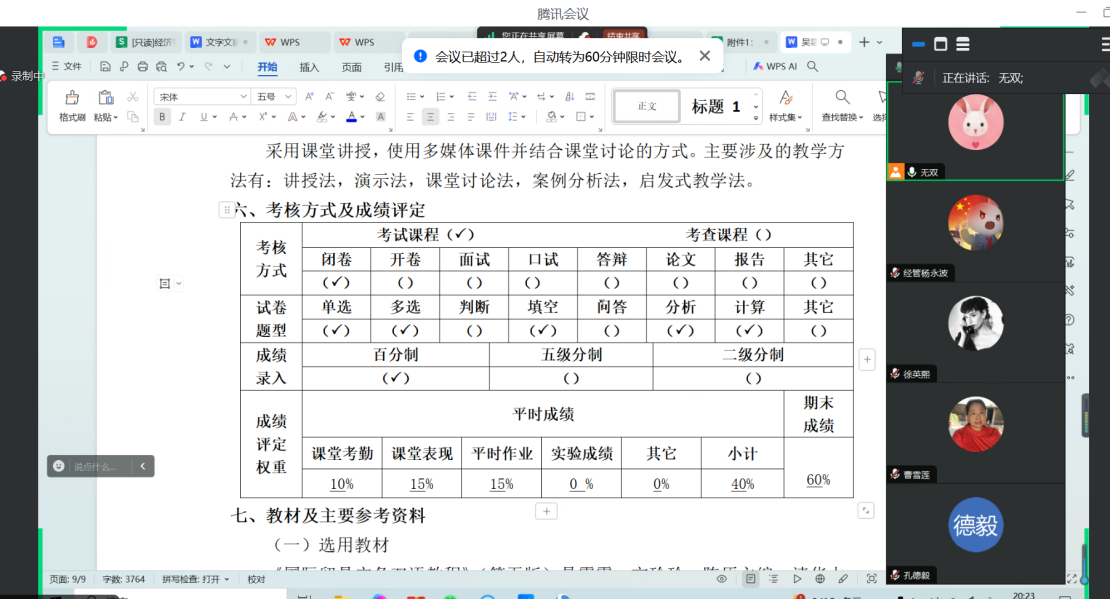Toggle center text alignment
Screen dimensions: 1110x599
430,117
